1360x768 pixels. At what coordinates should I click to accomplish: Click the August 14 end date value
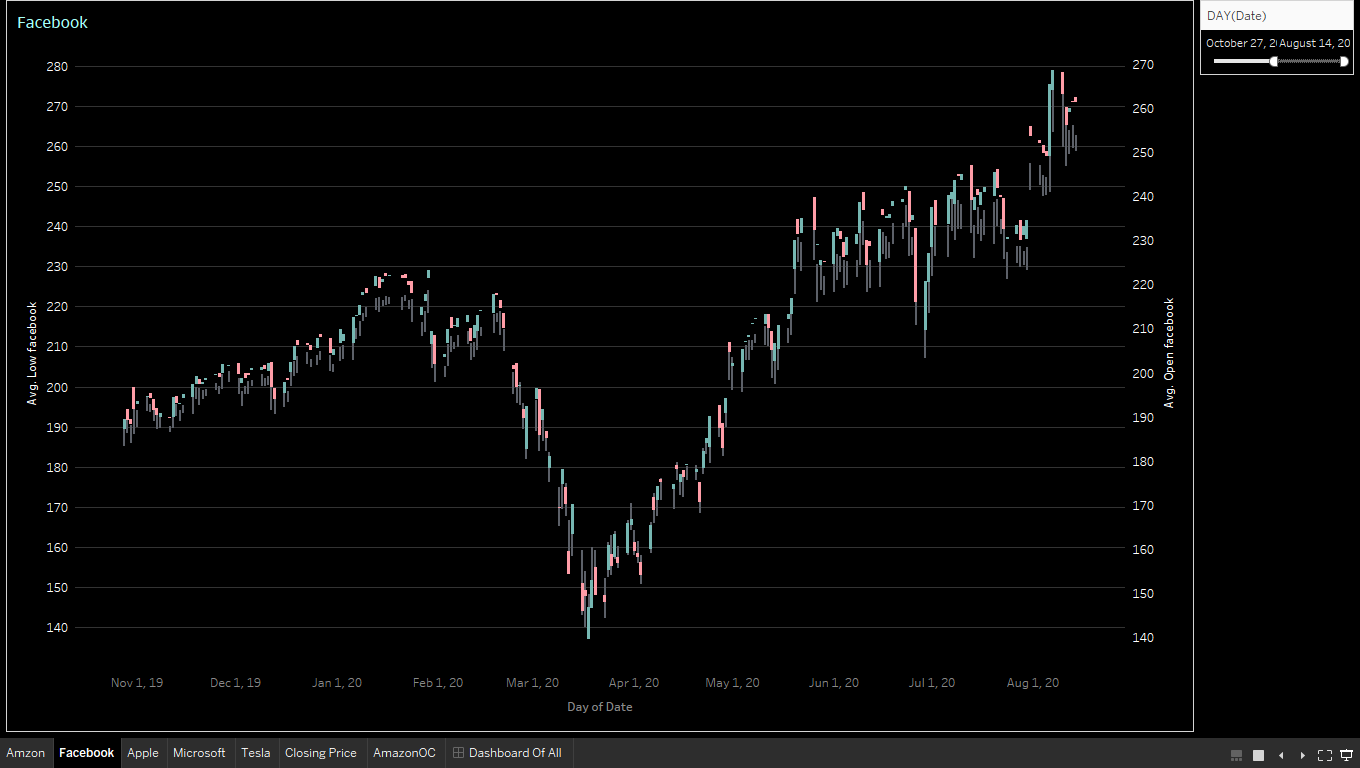point(1315,43)
